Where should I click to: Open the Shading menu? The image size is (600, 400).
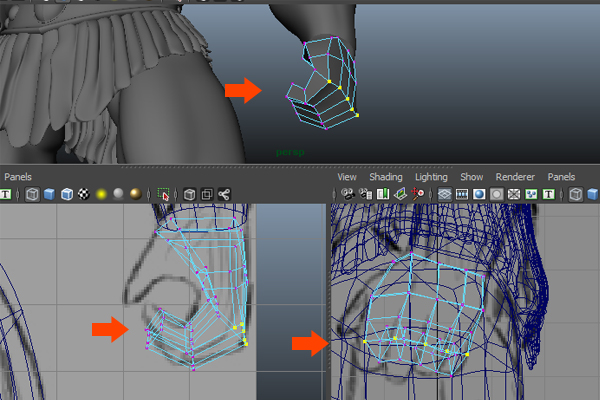tap(386, 177)
